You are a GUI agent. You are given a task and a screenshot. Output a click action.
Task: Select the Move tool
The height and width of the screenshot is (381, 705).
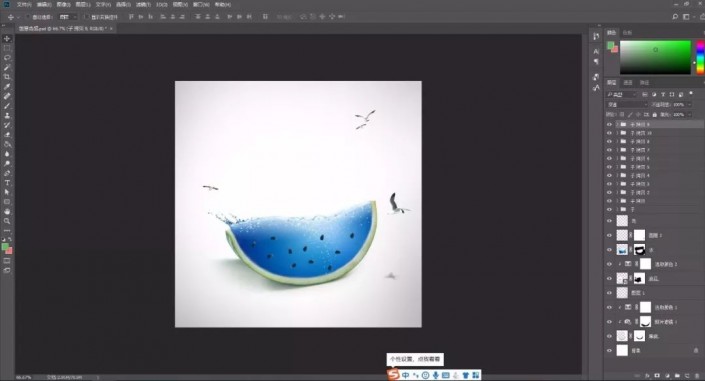[7, 39]
